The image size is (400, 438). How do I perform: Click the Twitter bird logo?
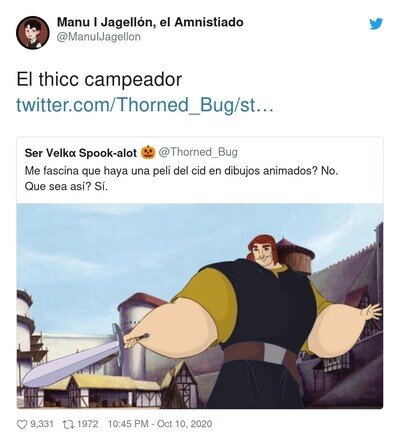tap(376, 24)
